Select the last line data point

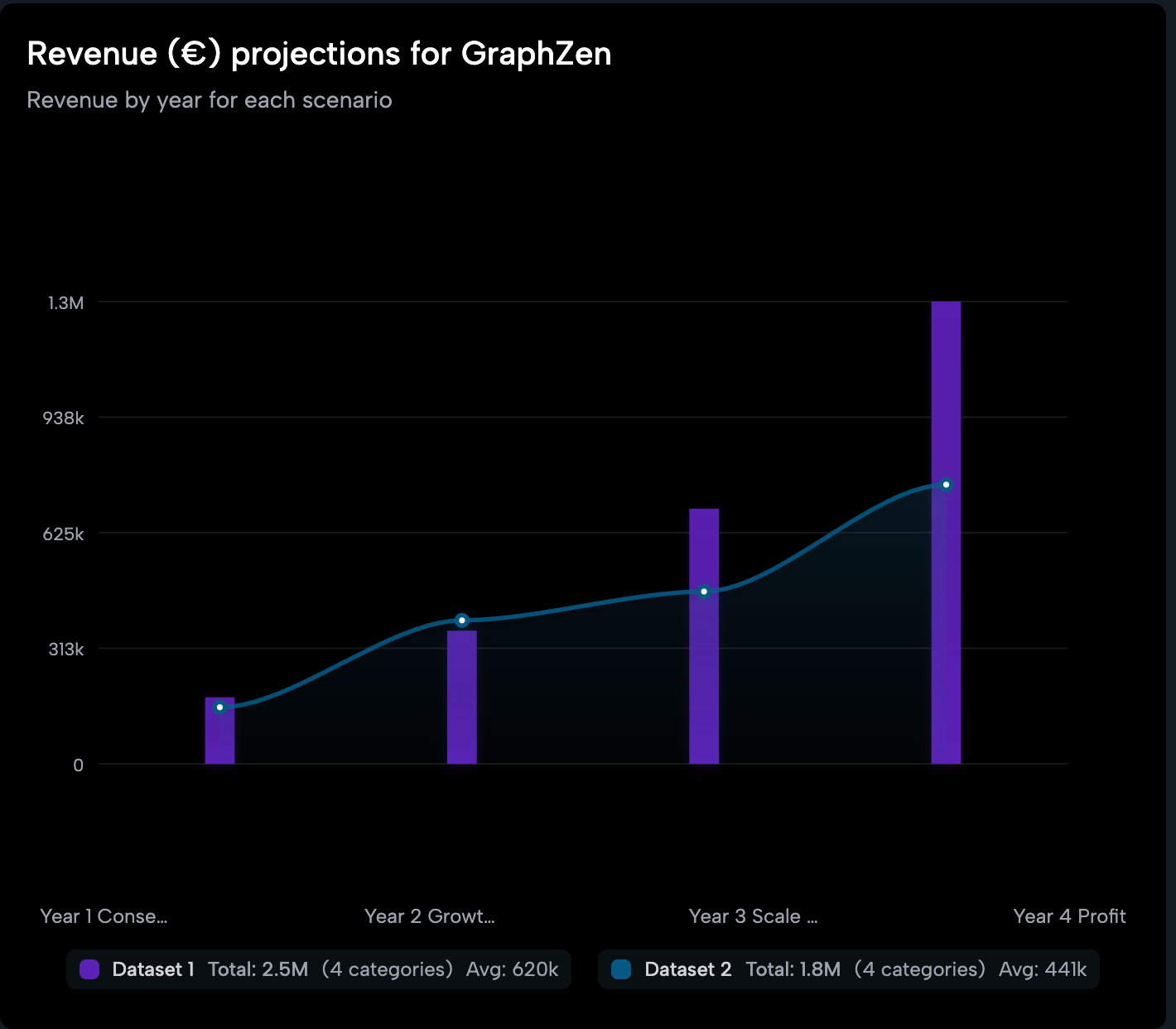(x=946, y=485)
